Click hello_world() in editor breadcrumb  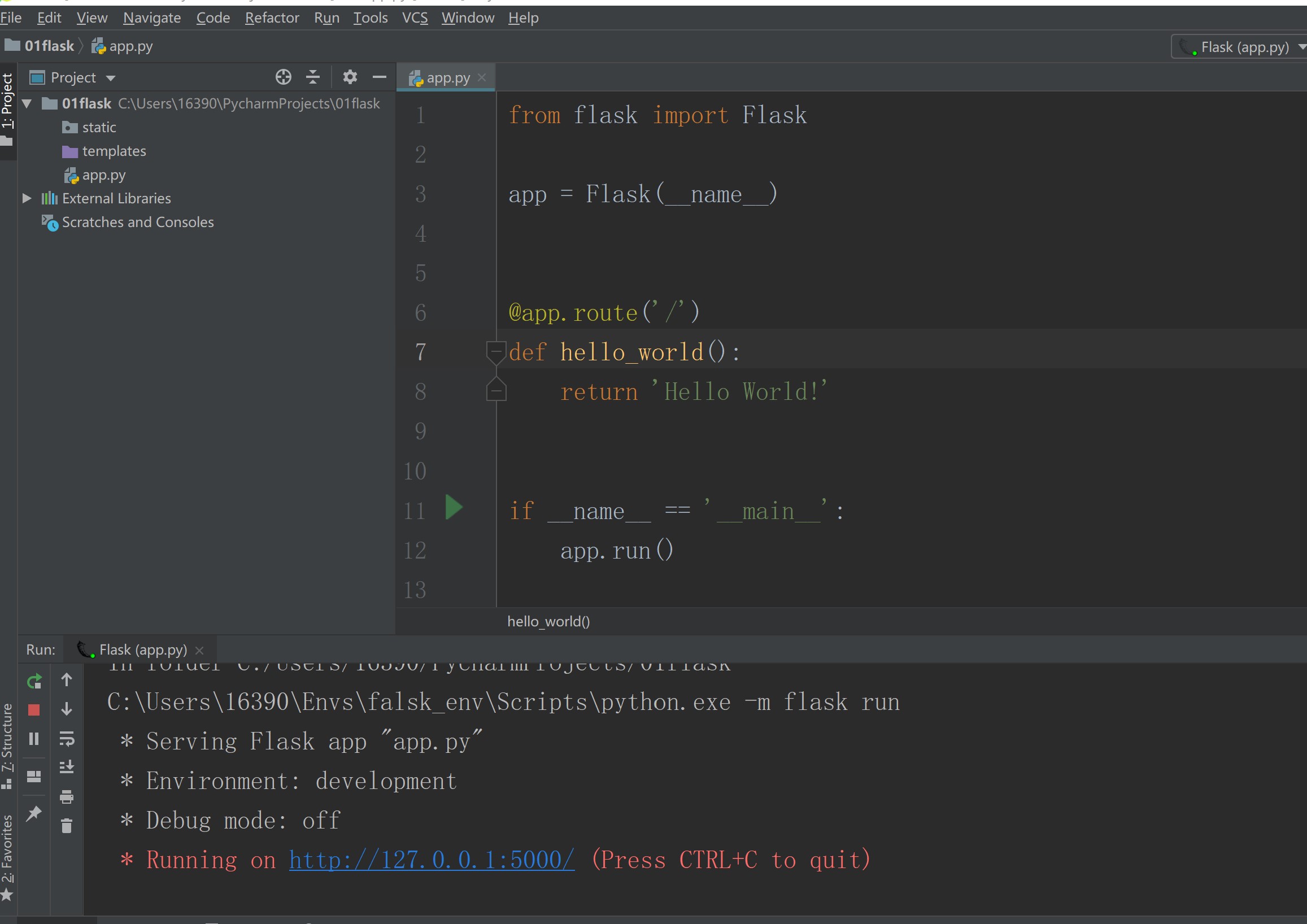coord(549,621)
